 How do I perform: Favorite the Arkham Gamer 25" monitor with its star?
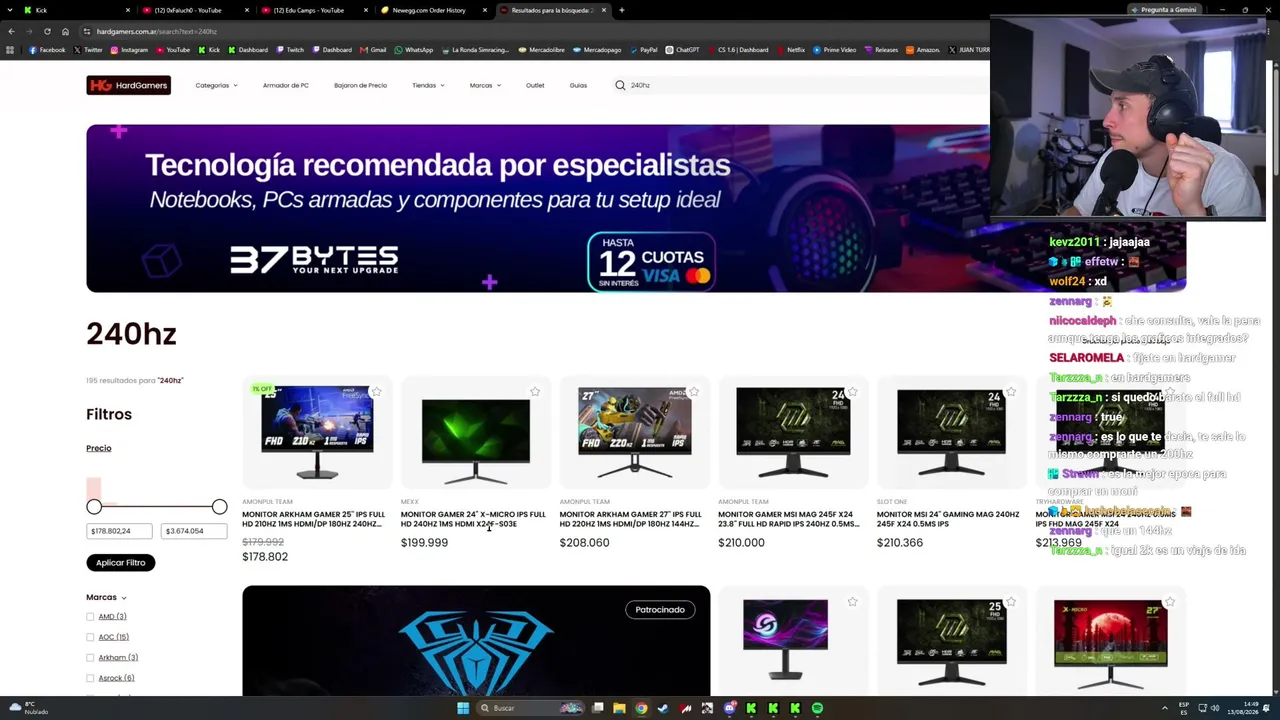[x=376, y=392]
